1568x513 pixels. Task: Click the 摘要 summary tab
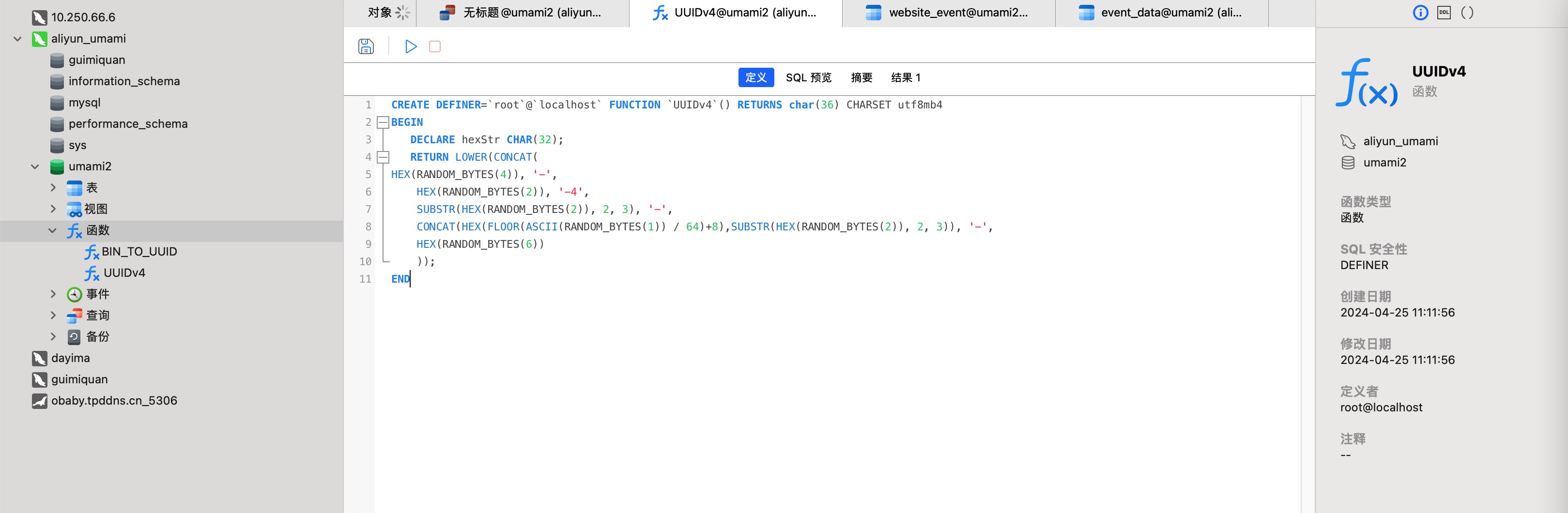coord(861,78)
